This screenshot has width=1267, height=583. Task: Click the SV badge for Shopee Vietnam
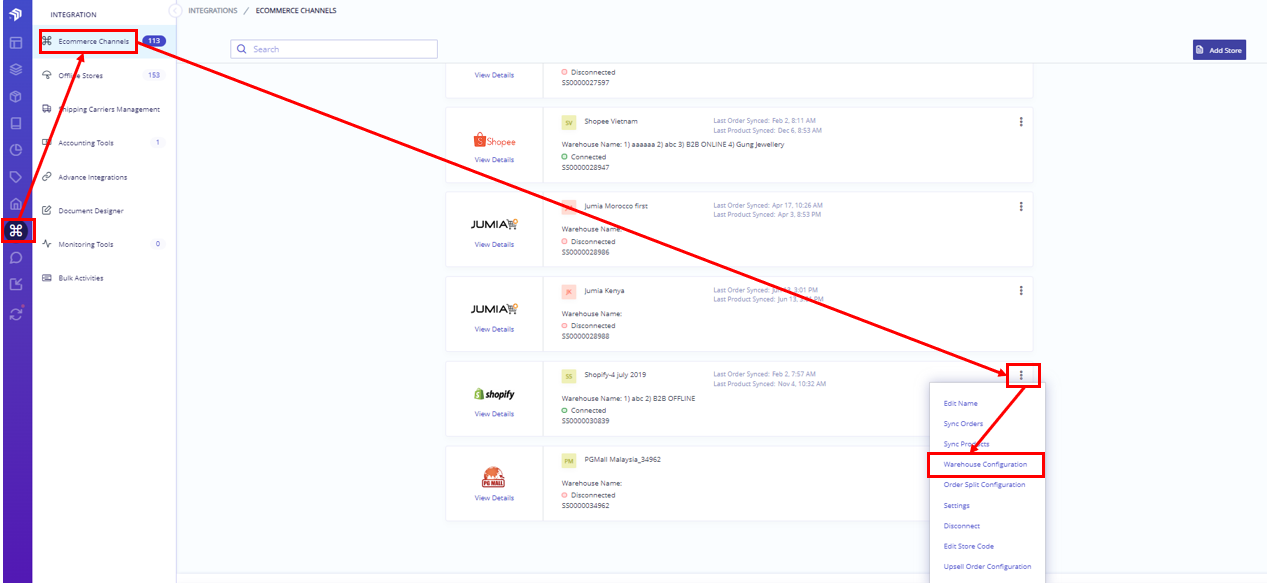coord(569,122)
